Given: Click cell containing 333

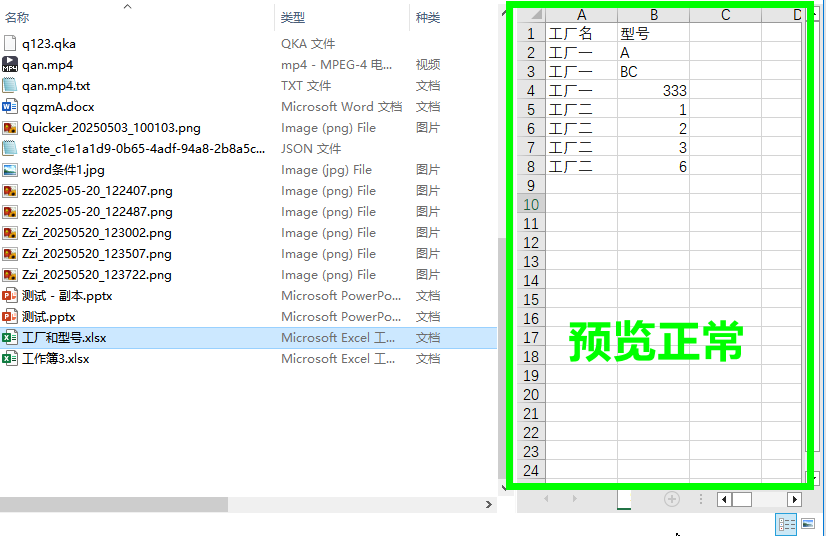Looking at the screenshot, I should coord(654,91).
